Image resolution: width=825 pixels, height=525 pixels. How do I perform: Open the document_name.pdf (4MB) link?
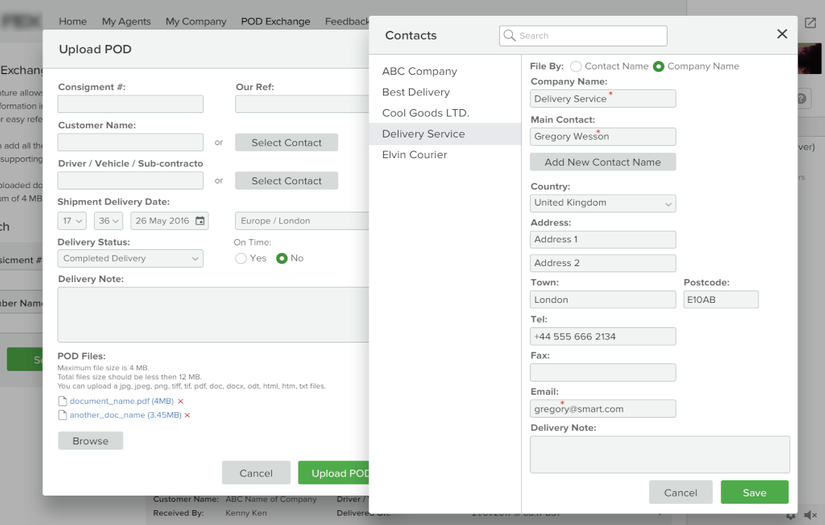click(x=122, y=401)
